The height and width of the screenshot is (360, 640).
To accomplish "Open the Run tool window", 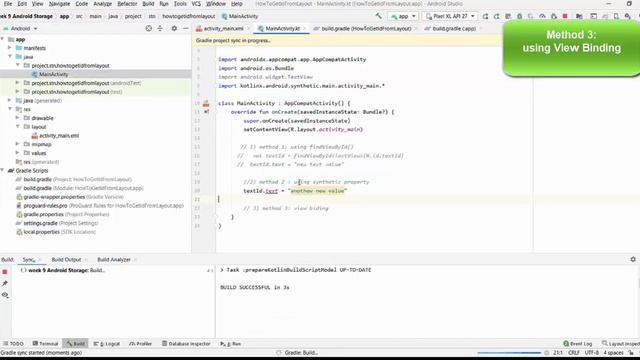I will click(231, 344).
